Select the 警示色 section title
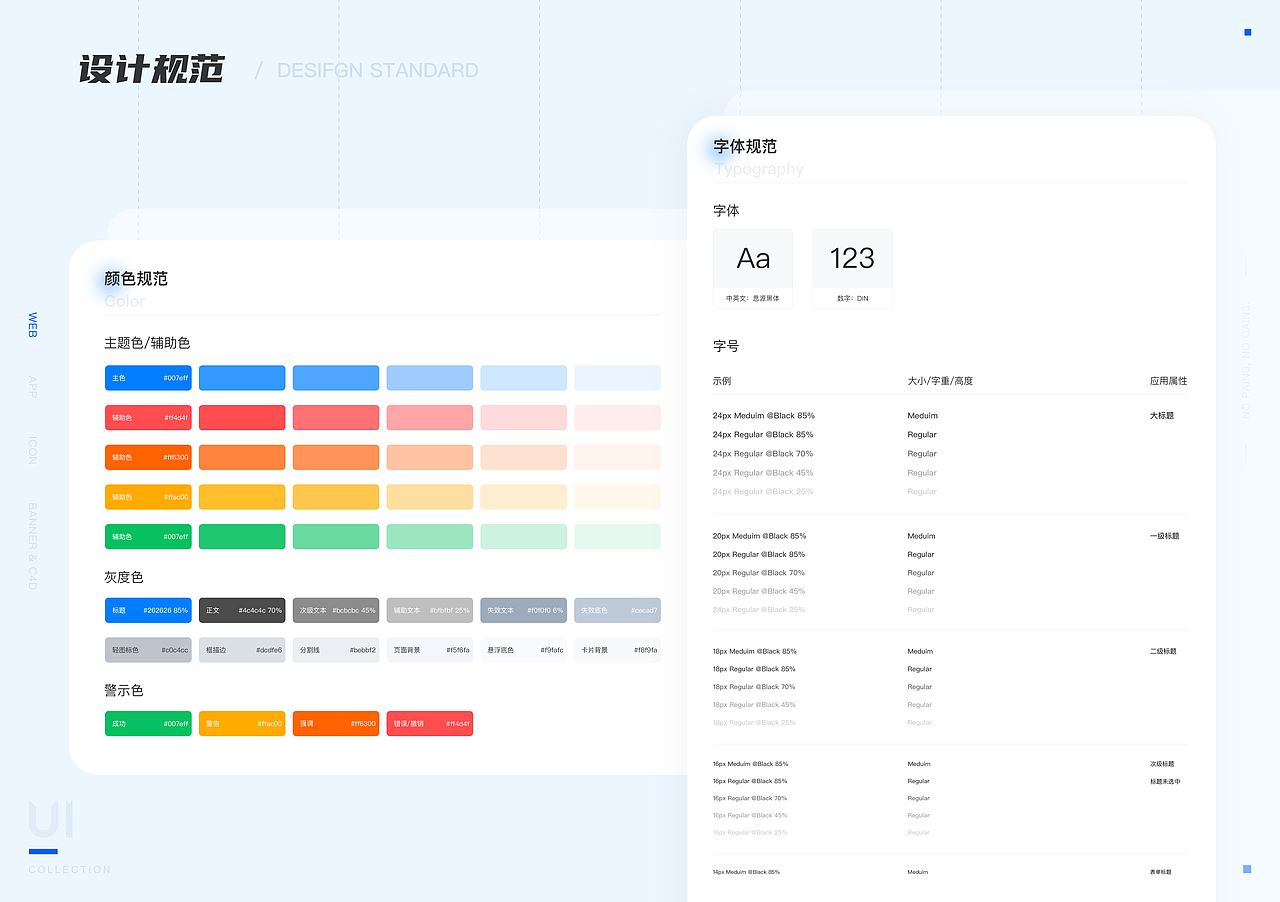The height and width of the screenshot is (902, 1280). tap(124, 691)
